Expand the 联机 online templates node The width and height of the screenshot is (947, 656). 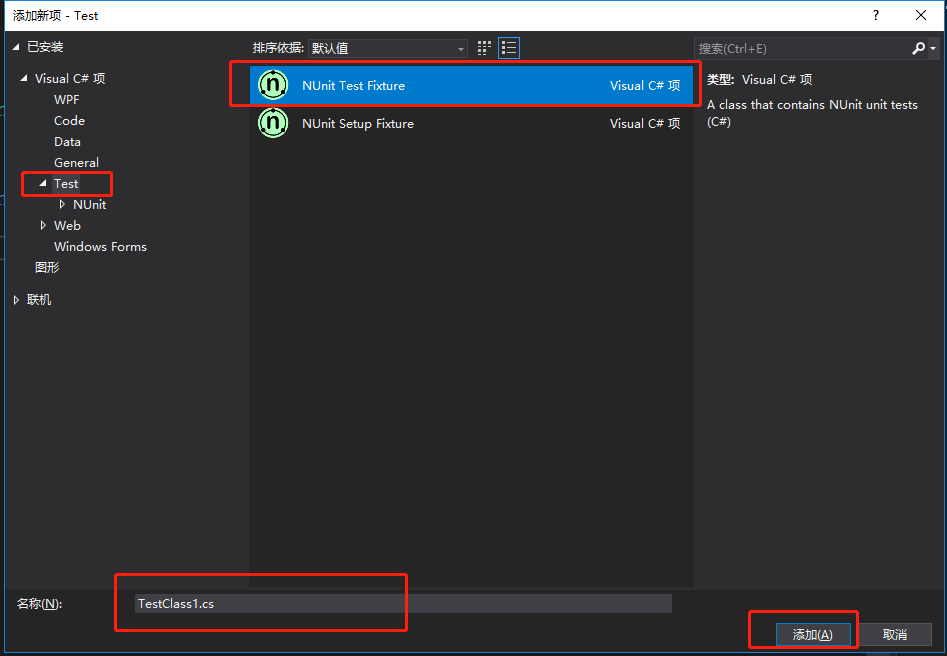click(16, 299)
